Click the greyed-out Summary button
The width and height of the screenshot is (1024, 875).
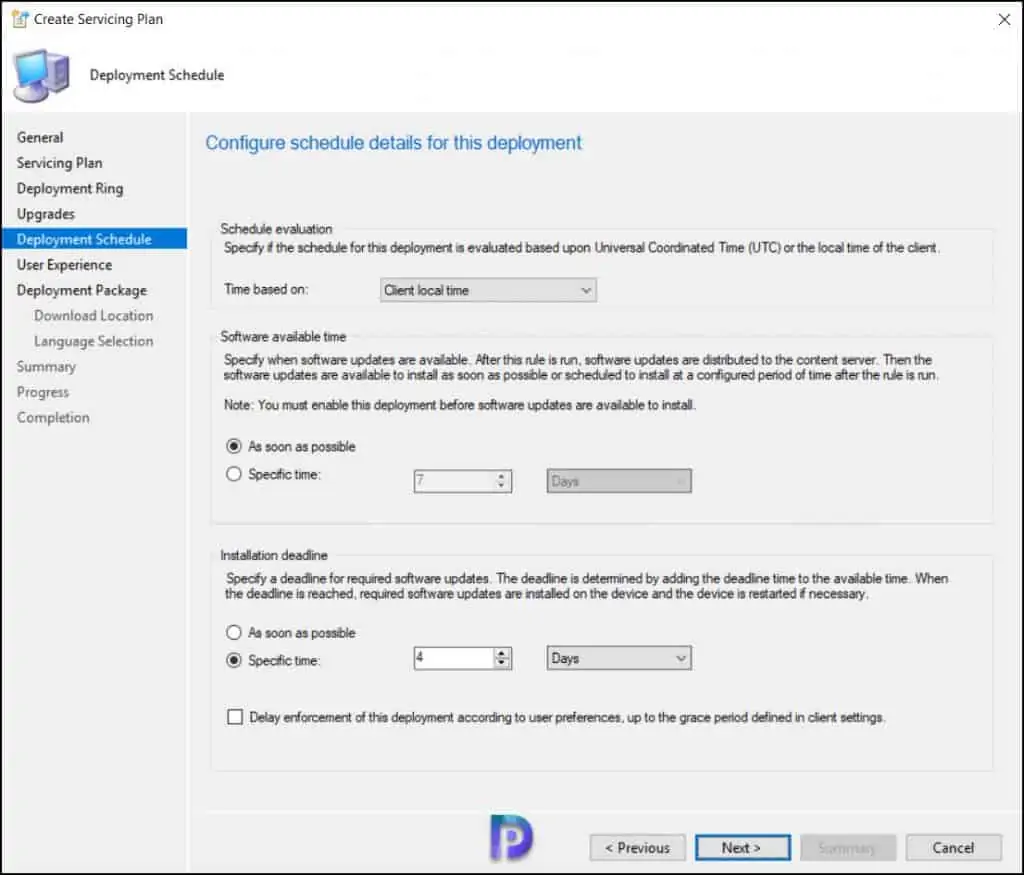pyautogui.click(x=848, y=848)
